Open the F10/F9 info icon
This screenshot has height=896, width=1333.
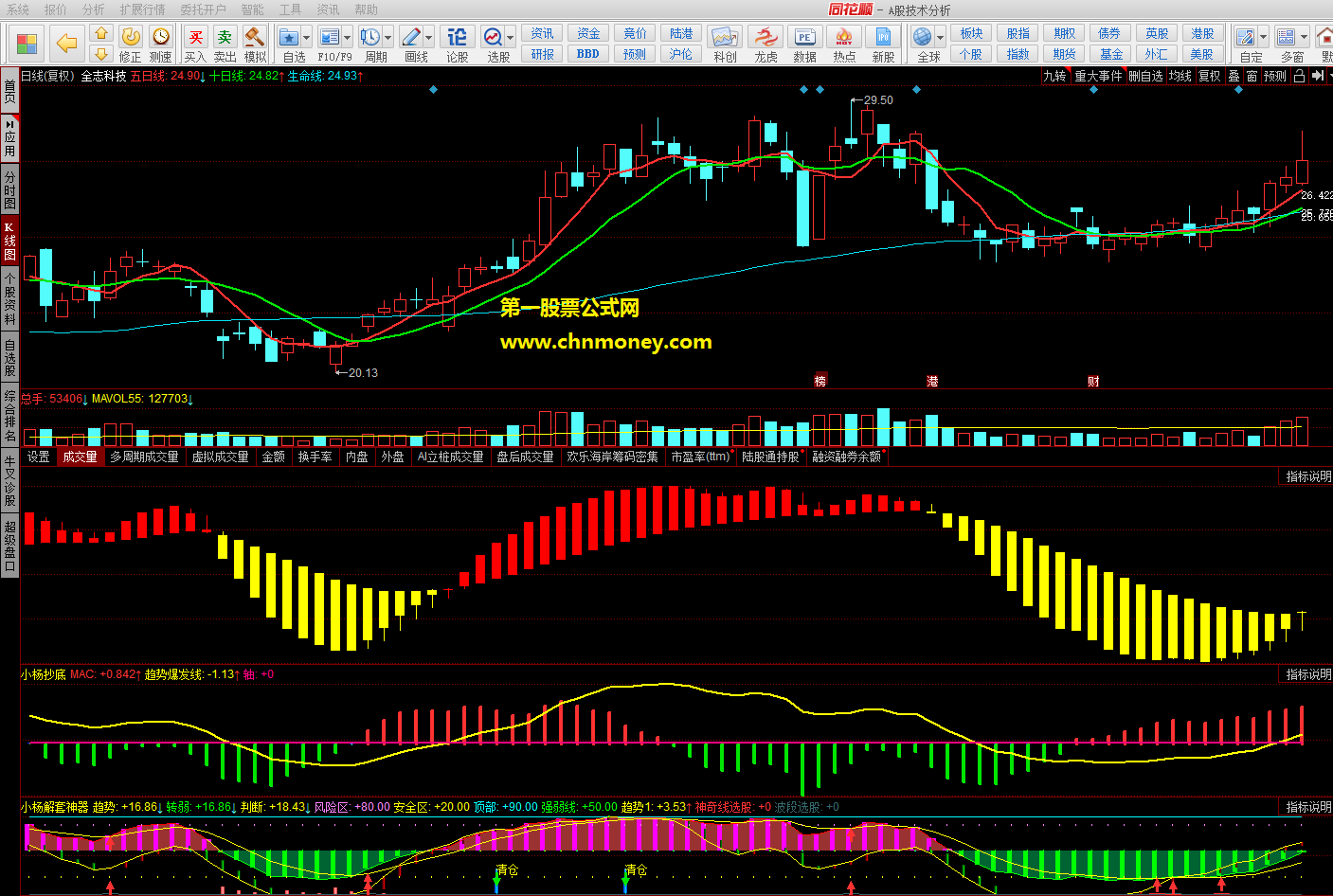[x=329, y=37]
